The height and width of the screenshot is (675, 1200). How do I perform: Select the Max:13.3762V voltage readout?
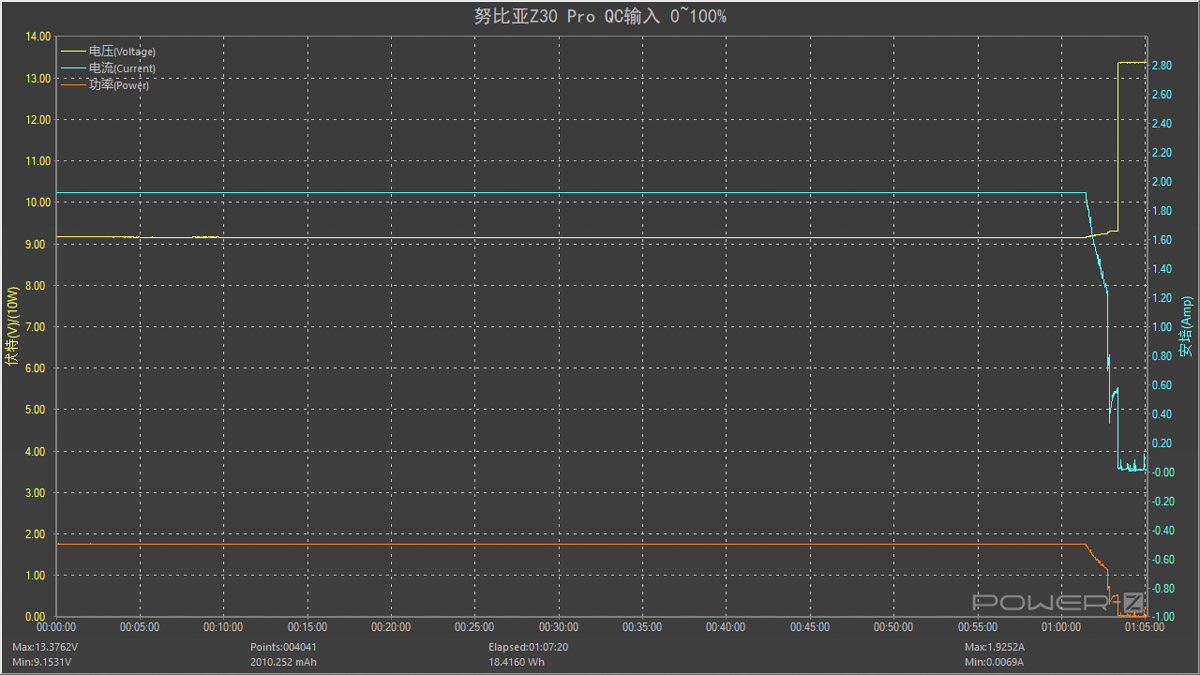46,646
